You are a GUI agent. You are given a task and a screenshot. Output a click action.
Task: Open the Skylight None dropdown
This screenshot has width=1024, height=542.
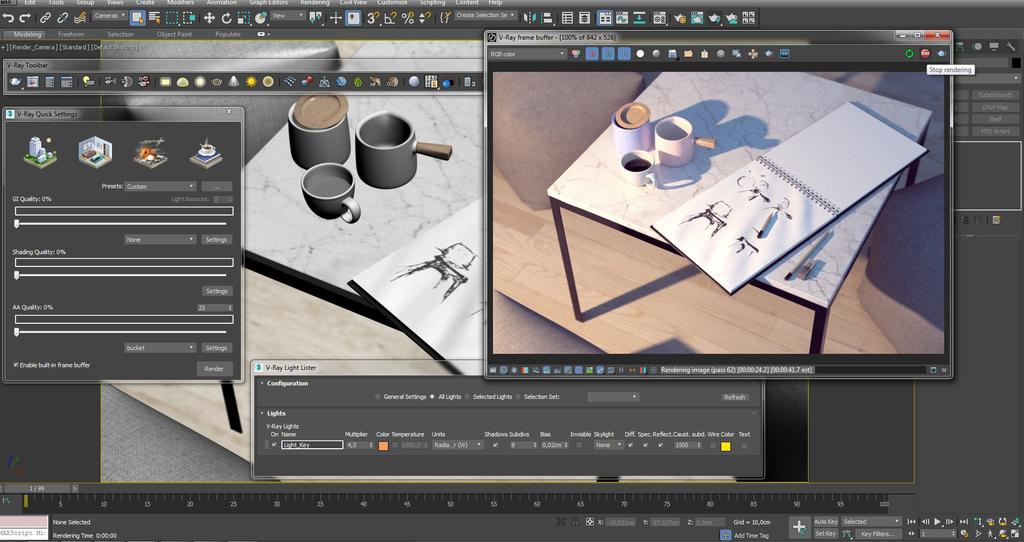[x=608, y=445]
